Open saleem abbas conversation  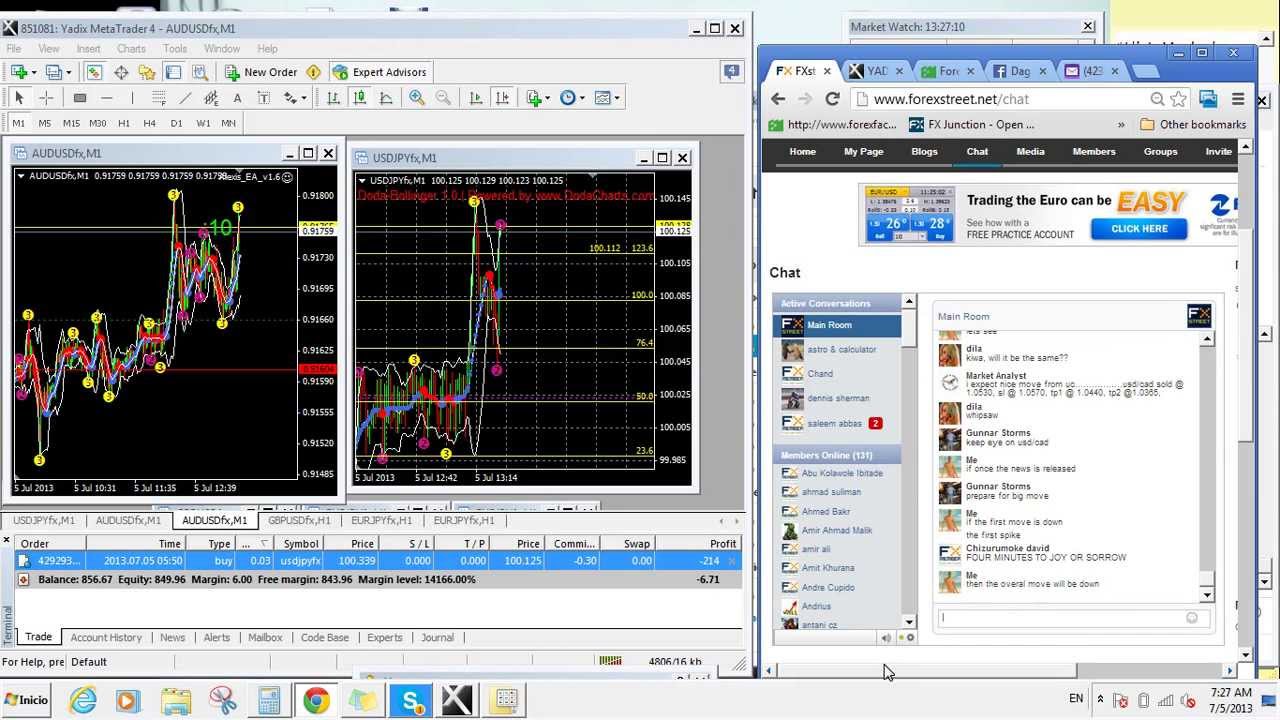(836, 423)
